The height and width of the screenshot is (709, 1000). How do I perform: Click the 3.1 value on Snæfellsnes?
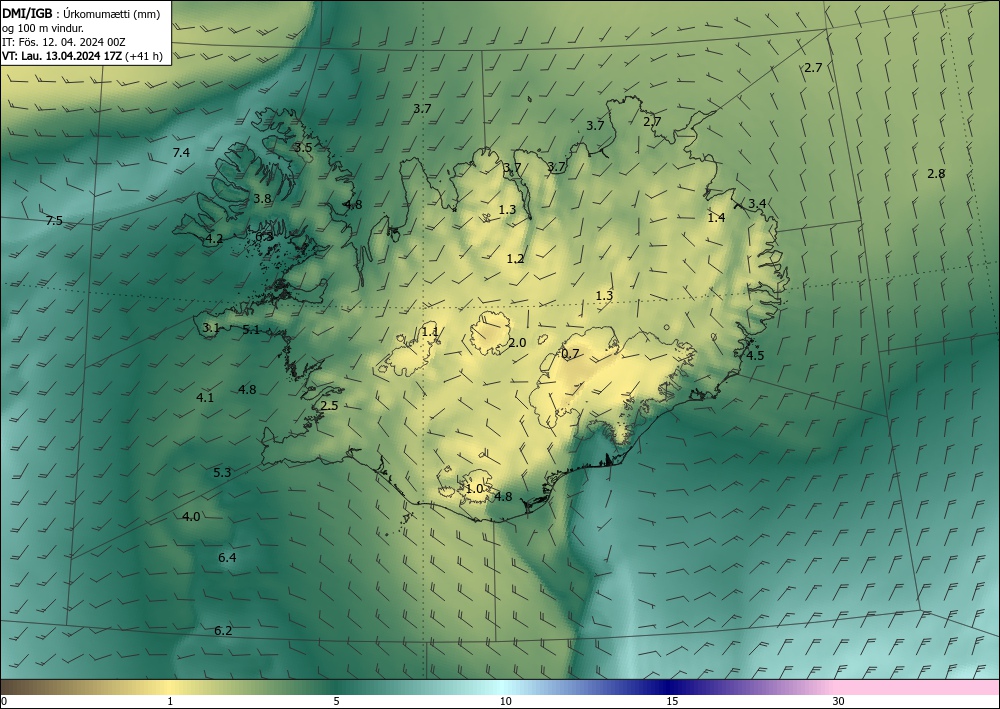tap(211, 328)
